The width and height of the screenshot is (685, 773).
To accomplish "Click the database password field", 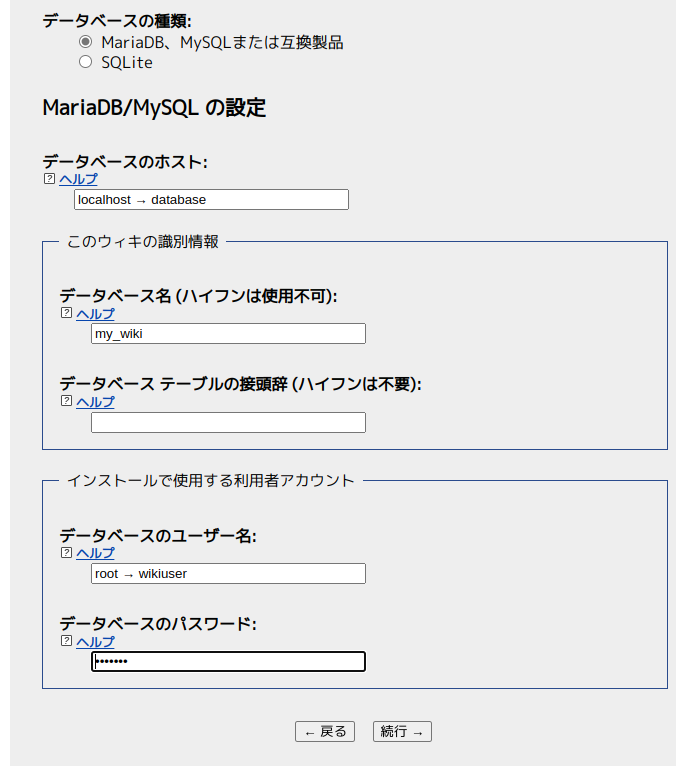I will pyautogui.click(x=228, y=662).
